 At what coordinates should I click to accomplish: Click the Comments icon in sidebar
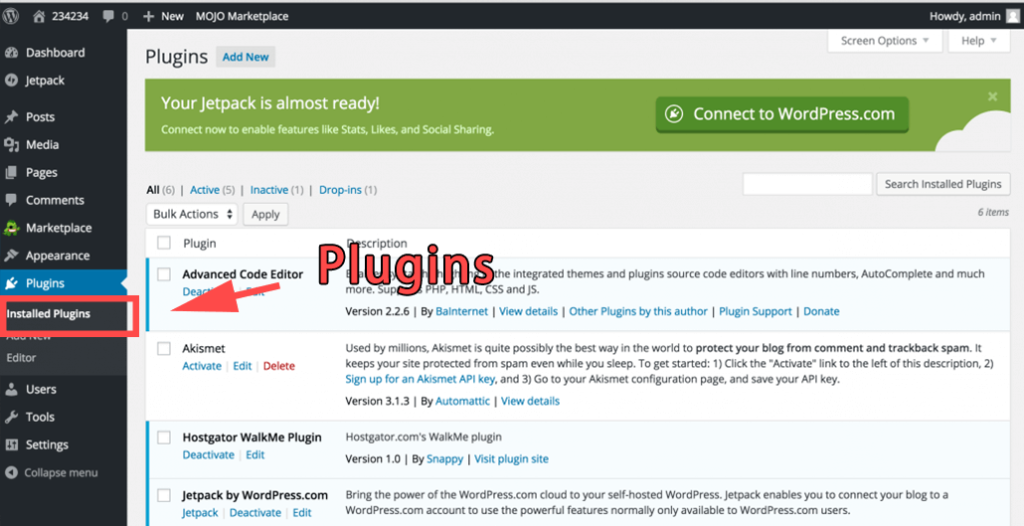pyautogui.click(x=11, y=200)
